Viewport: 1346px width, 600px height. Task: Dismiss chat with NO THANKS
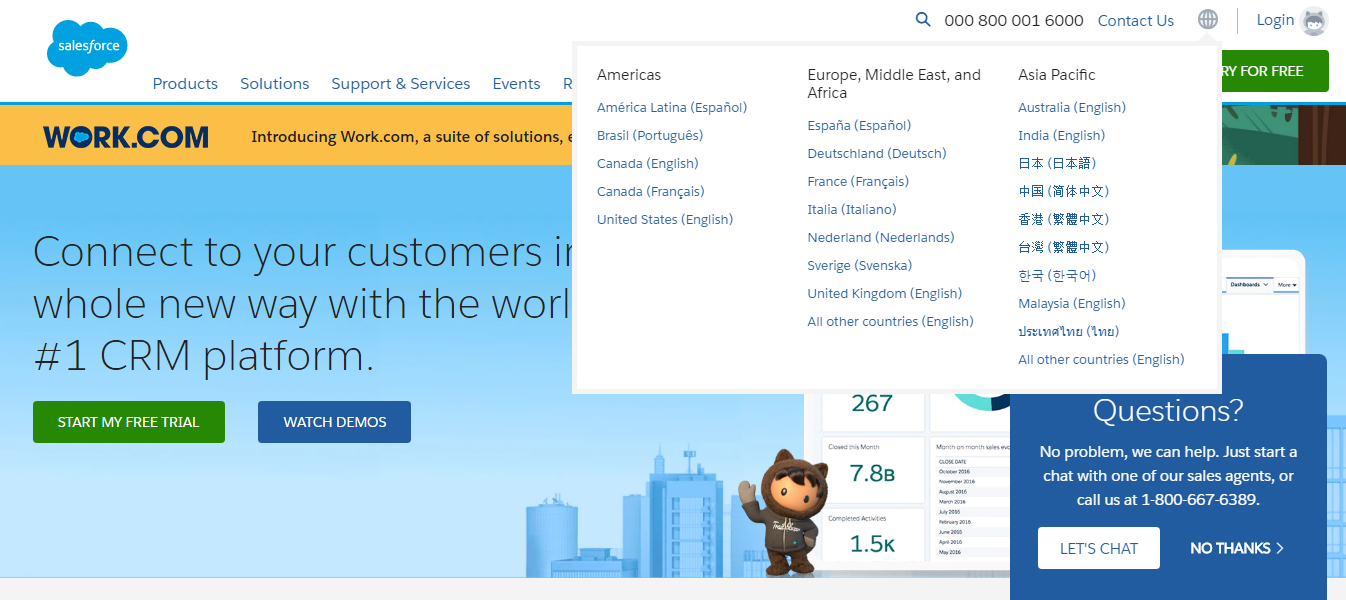pos(1237,548)
